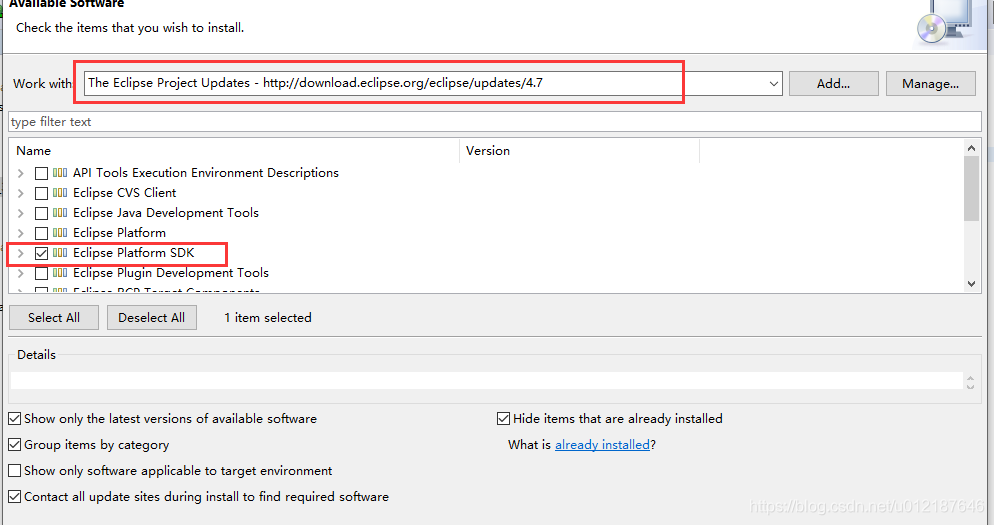Toggle Hide items that are already installed
The image size is (994, 525).
[503, 418]
